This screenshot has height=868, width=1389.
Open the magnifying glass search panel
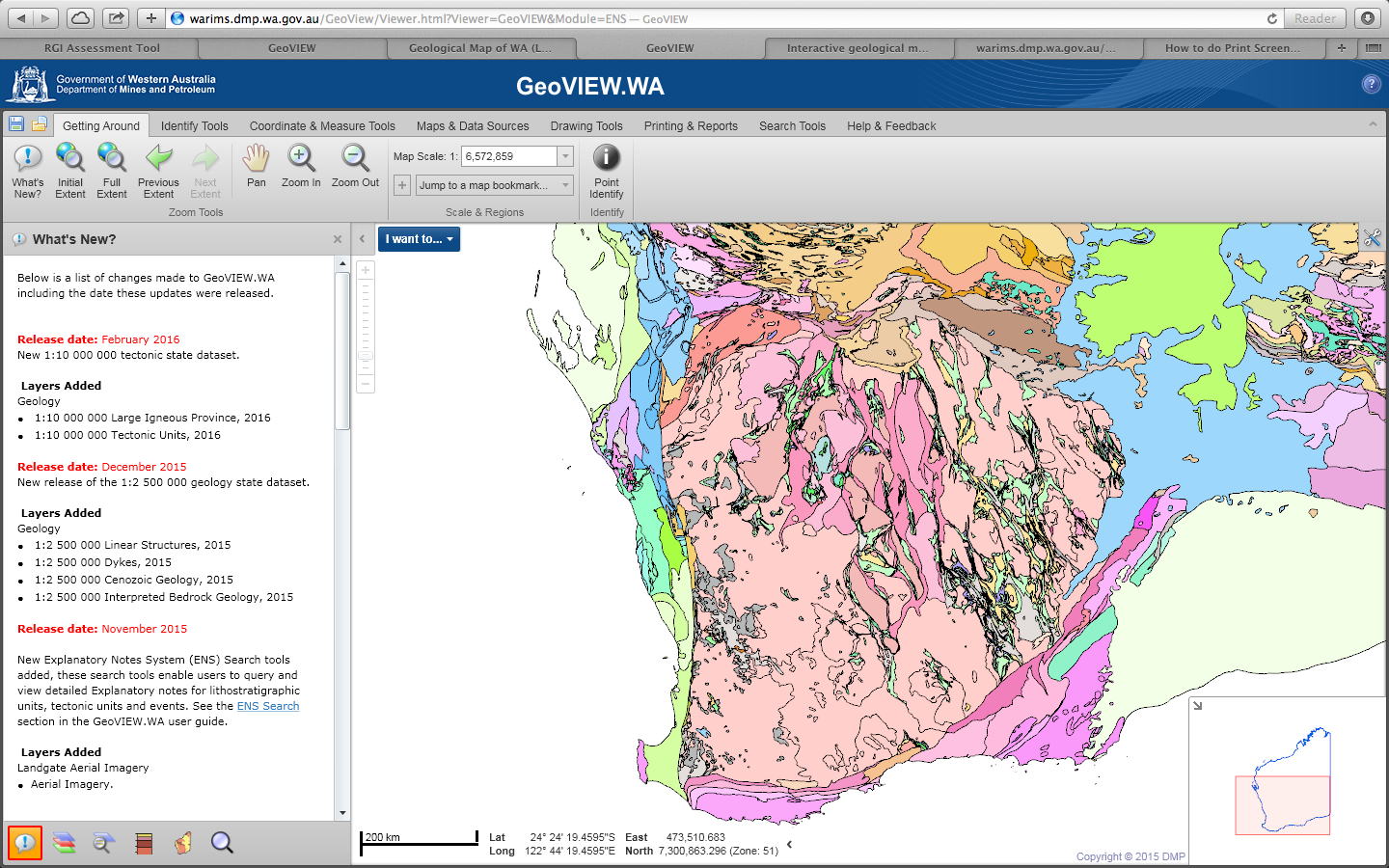[222, 843]
